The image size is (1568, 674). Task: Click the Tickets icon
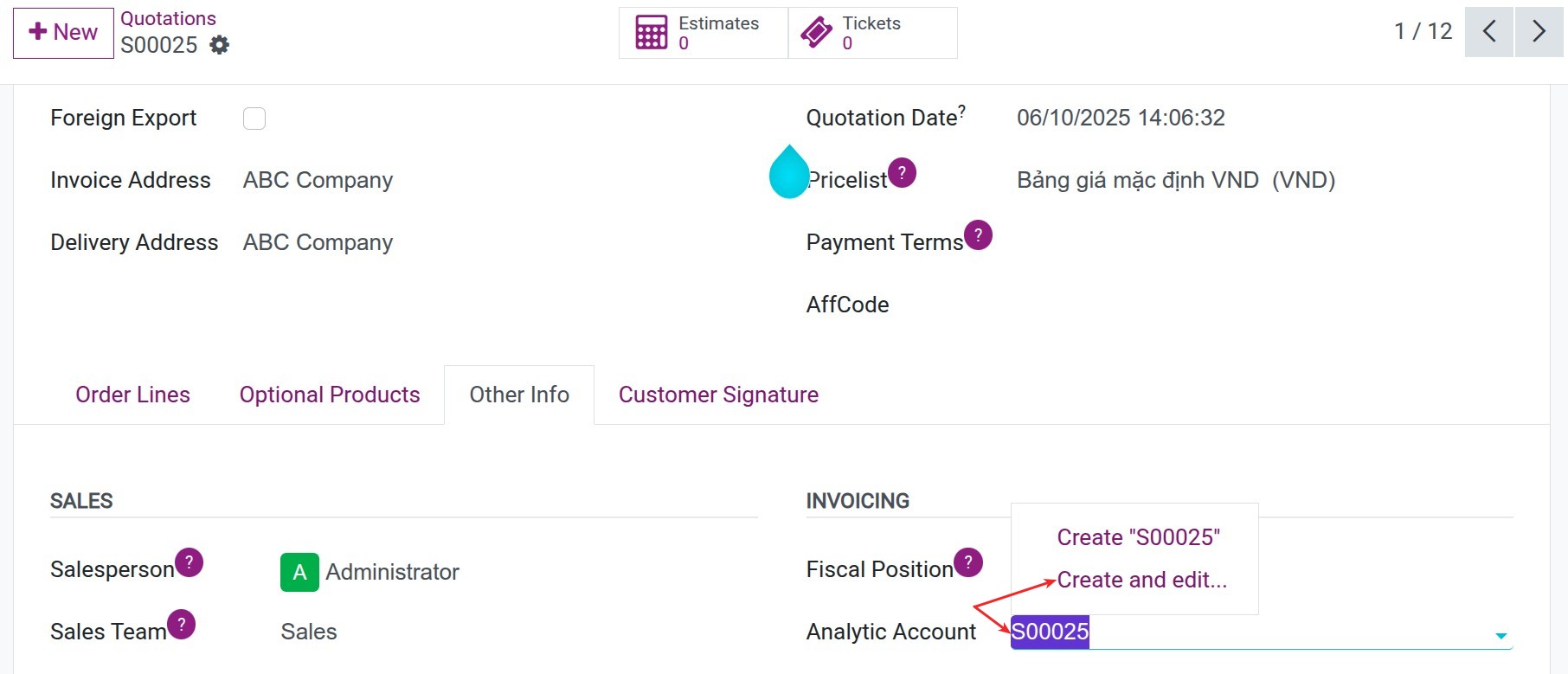point(816,33)
